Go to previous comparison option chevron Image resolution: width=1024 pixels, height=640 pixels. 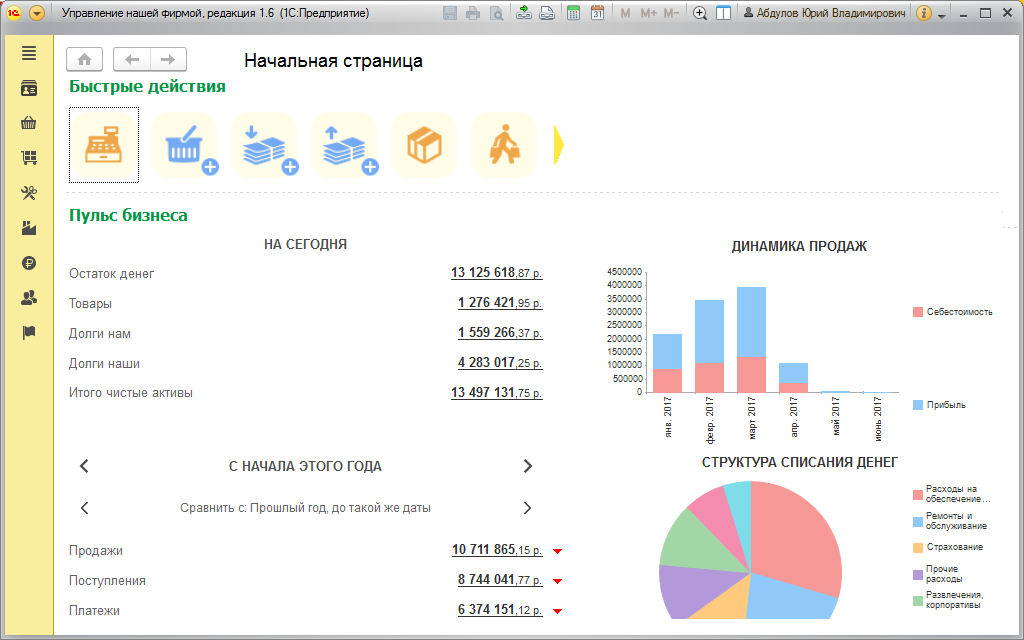pyautogui.click(x=85, y=508)
